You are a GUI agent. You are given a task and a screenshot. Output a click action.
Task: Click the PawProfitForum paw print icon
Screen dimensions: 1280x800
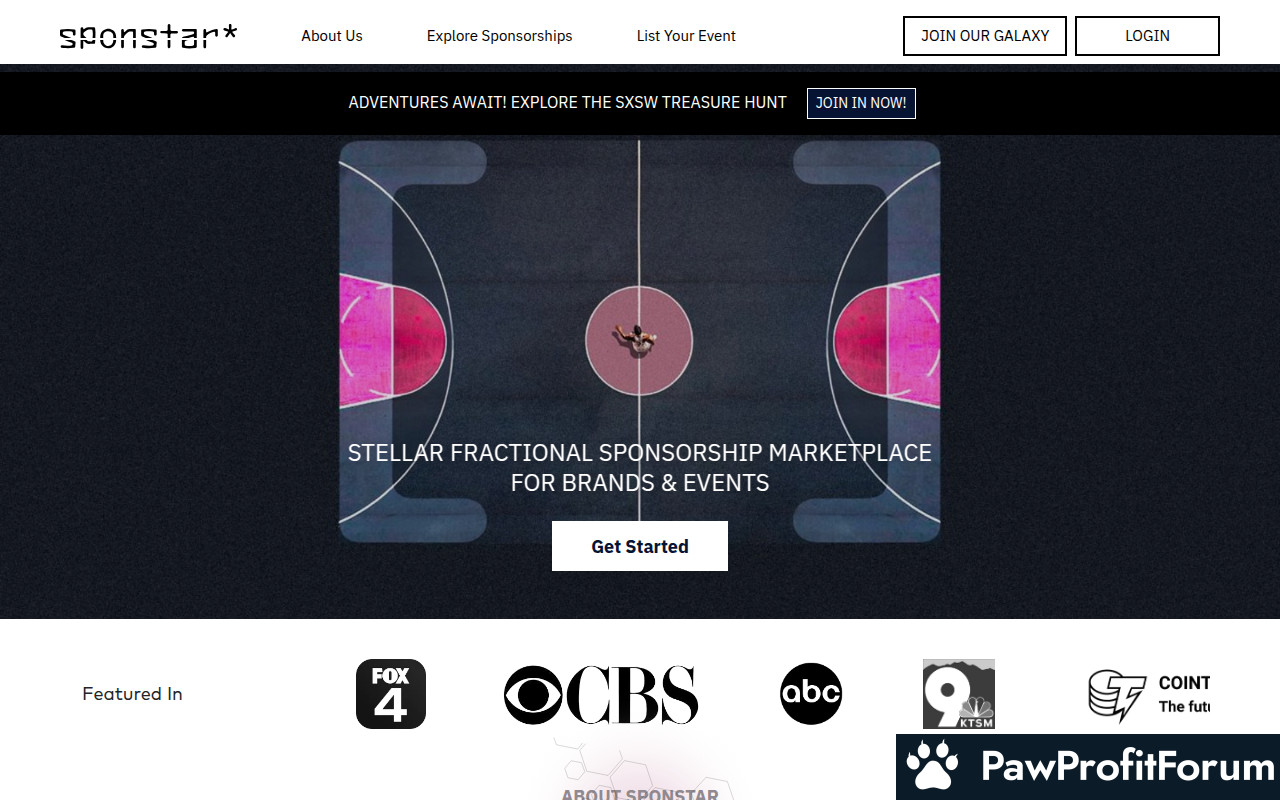[x=932, y=766]
